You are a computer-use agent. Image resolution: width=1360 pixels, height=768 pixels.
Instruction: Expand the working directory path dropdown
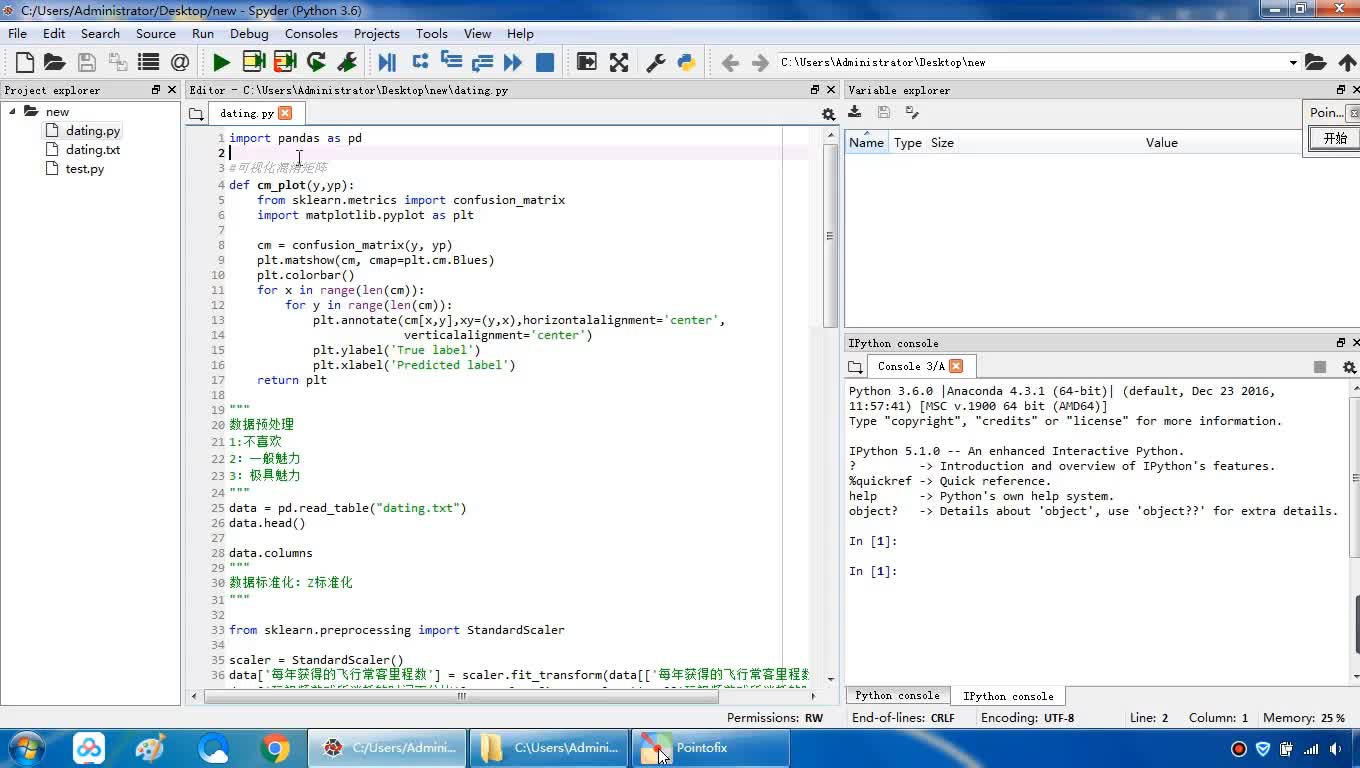[1292, 62]
